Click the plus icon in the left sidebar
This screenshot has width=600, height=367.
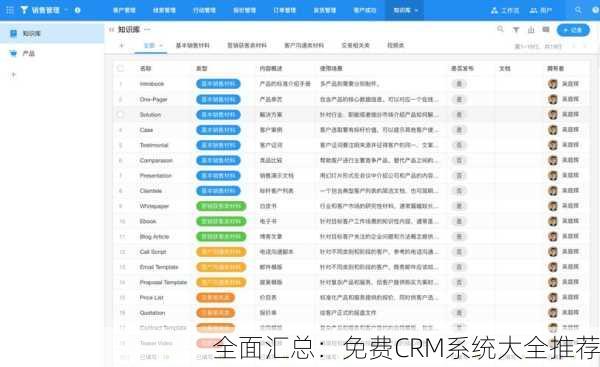(13, 75)
